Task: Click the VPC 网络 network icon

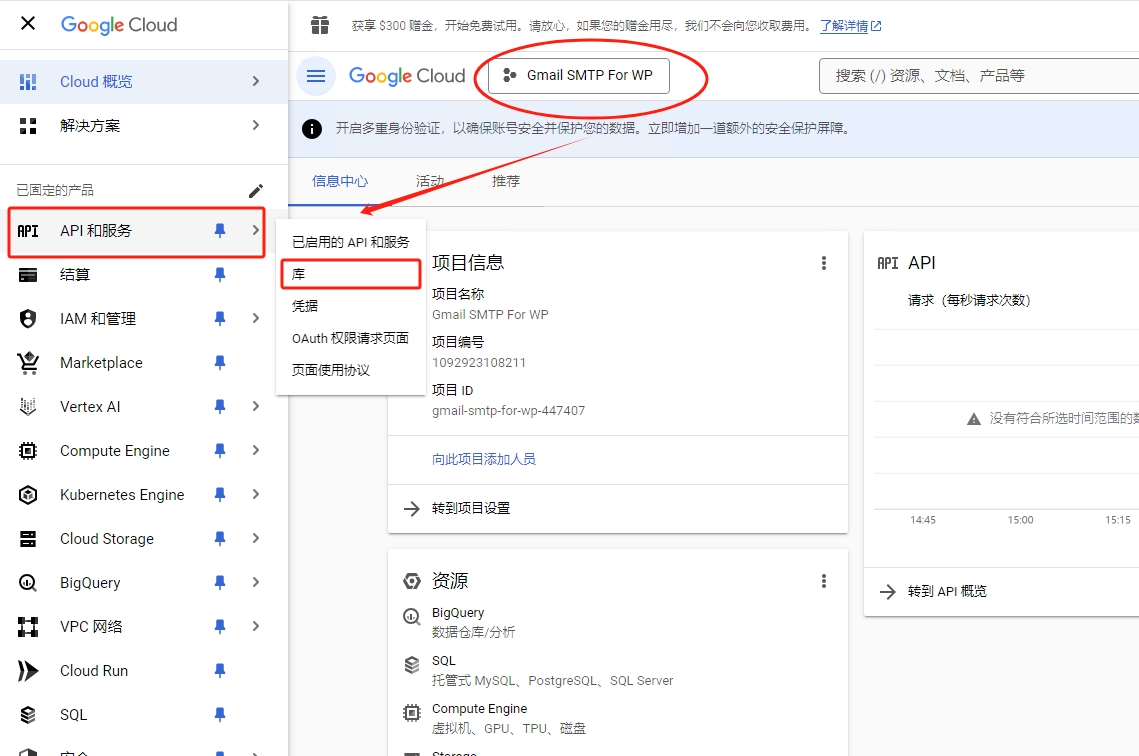Action: tap(28, 627)
